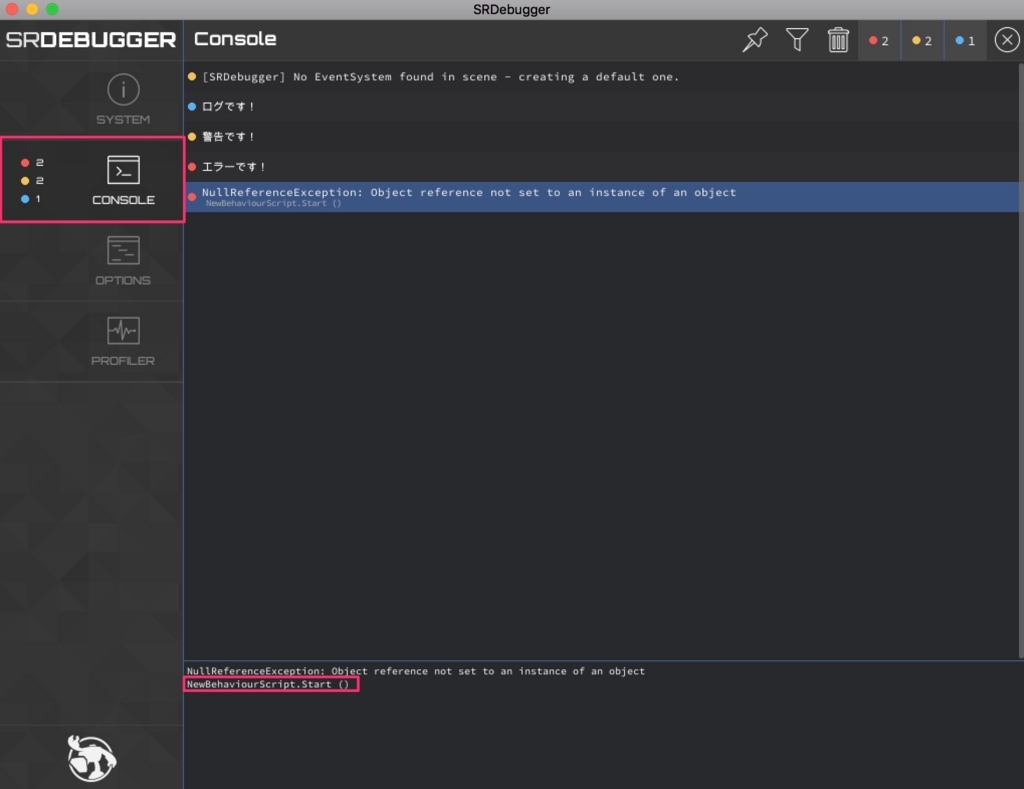Image resolution: width=1024 pixels, height=789 pixels.
Task: Toggle warning log filter showing 2
Action: pos(921,40)
